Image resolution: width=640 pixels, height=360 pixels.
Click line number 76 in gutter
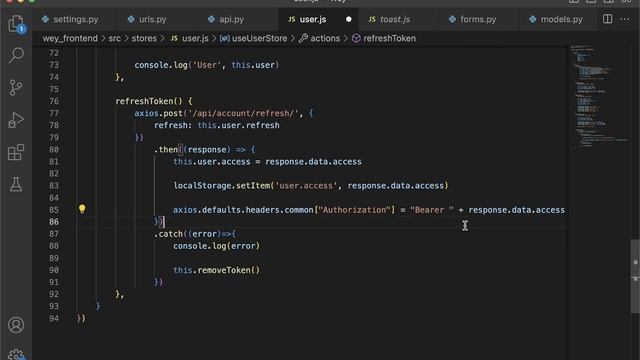tap(54, 101)
